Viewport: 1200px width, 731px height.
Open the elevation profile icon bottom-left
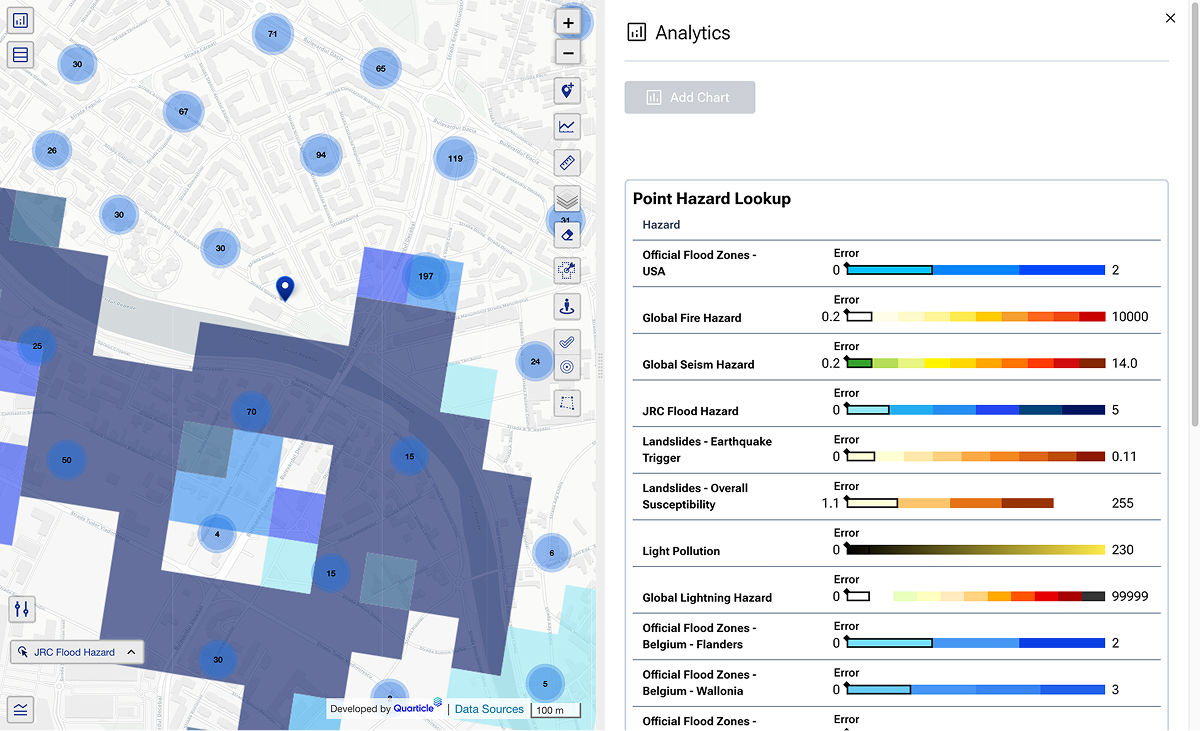(x=20, y=709)
